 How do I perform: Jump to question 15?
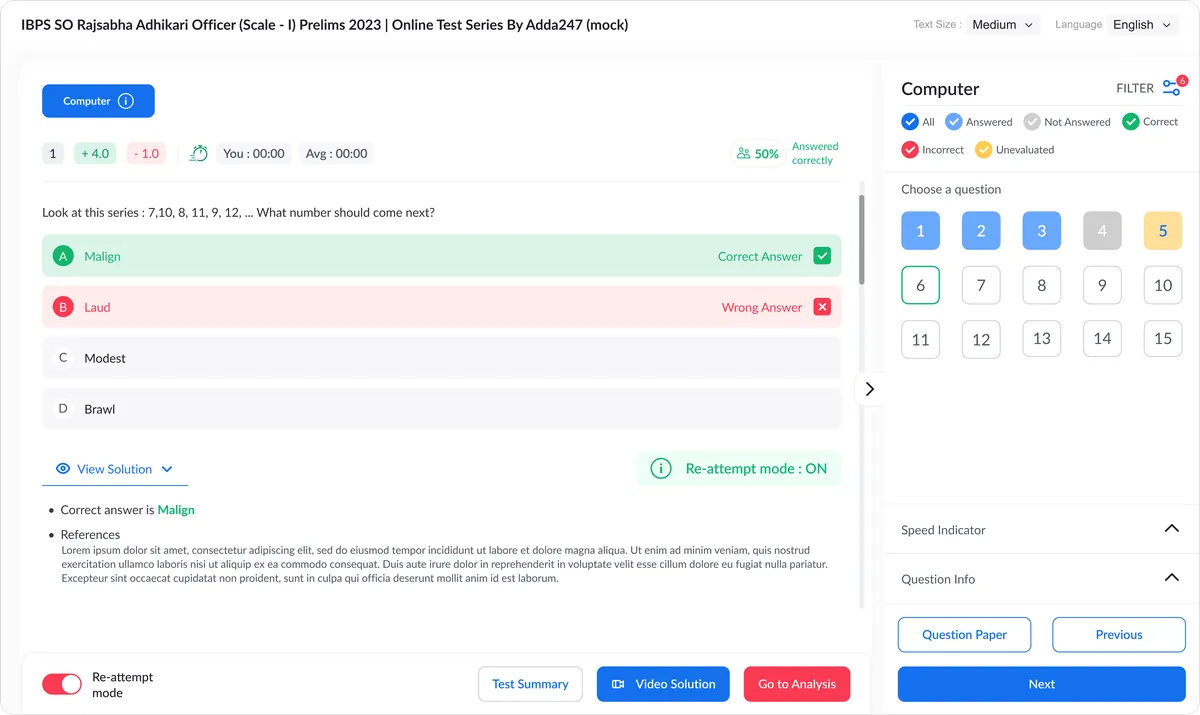pyautogui.click(x=1163, y=339)
